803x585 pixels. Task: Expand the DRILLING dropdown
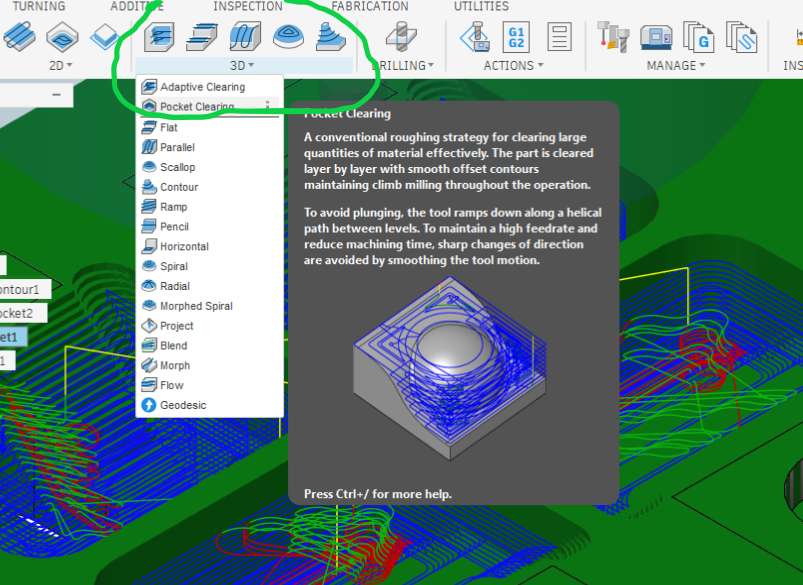[x=403, y=66]
